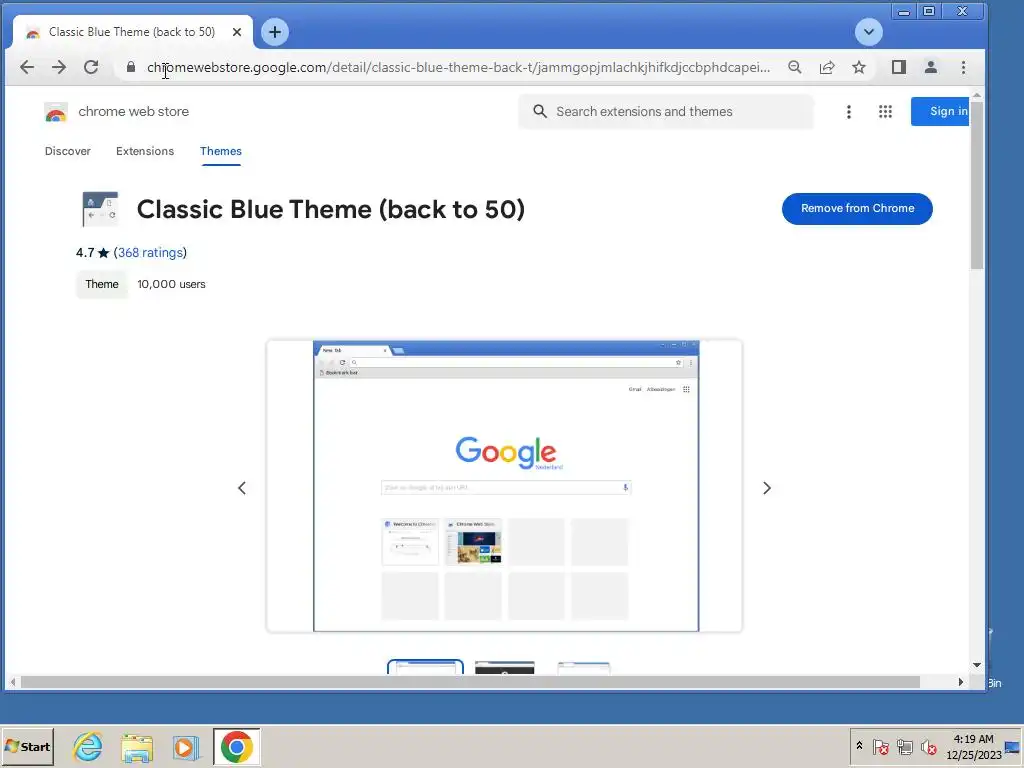This screenshot has width=1024, height=768.
Task: Click the URL address bar
Action: tap(458, 67)
